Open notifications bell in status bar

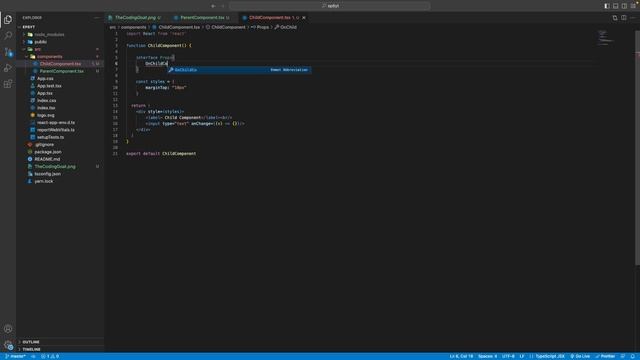(633, 356)
